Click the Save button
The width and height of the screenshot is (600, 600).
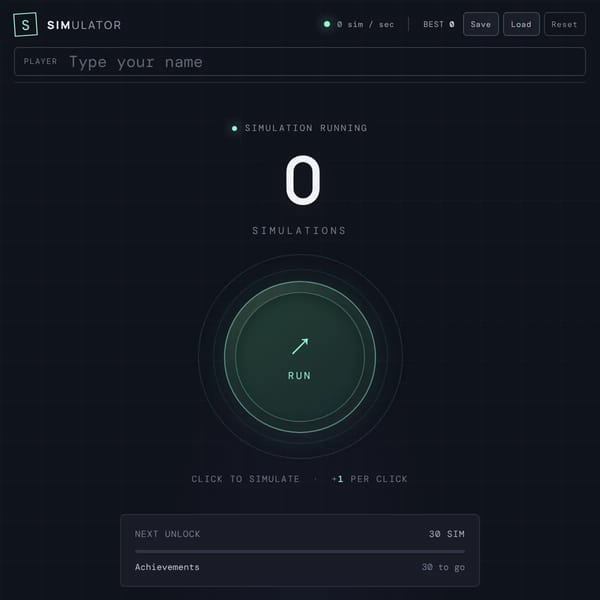point(481,24)
